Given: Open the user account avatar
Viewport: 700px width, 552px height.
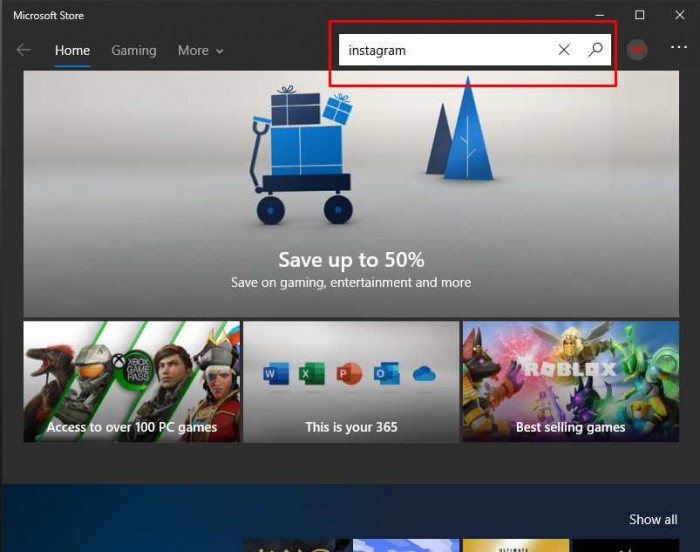Looking at the screenshot, I should 637,50.
